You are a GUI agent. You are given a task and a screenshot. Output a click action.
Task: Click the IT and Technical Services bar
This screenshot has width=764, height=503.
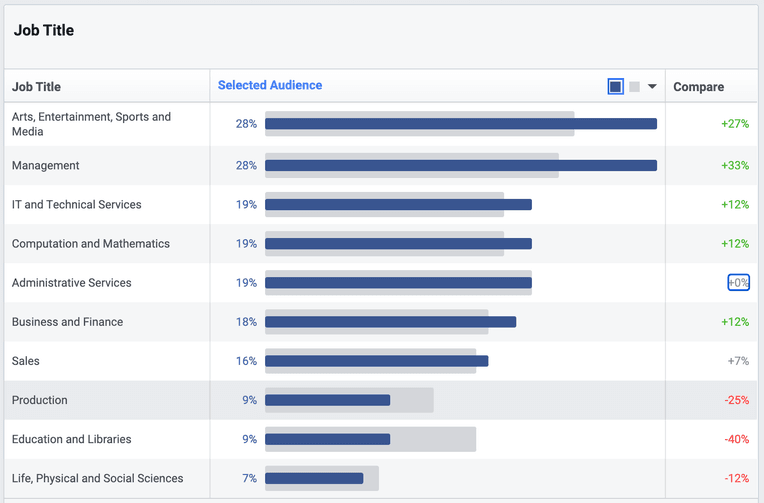pyautogui.click(x=398, y=205)
